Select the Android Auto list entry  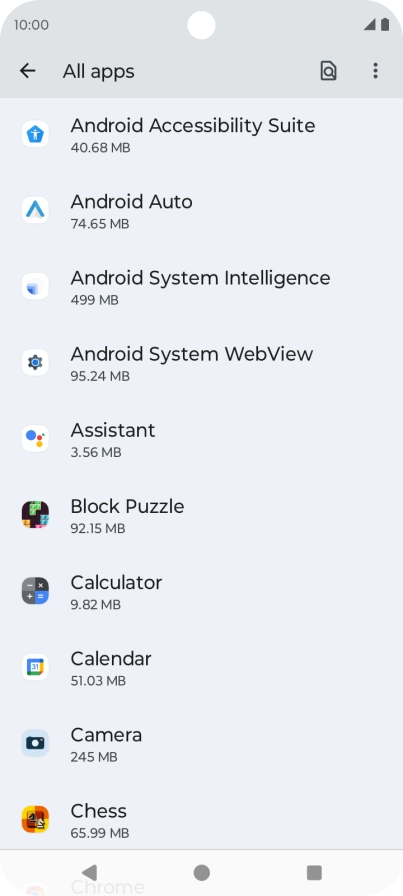(x=201, y=211)
